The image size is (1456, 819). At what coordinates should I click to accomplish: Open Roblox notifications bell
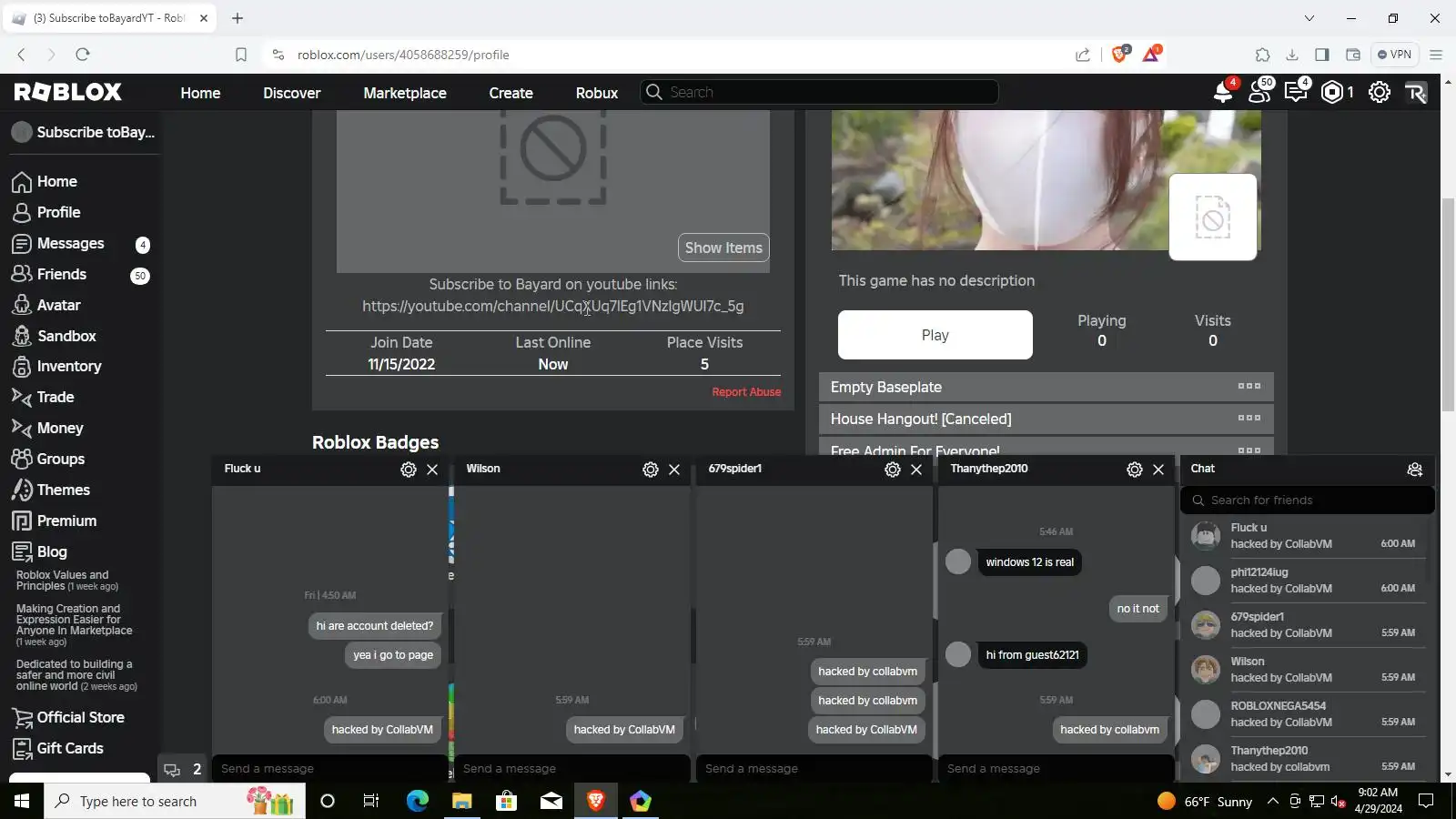(1223, 92)
